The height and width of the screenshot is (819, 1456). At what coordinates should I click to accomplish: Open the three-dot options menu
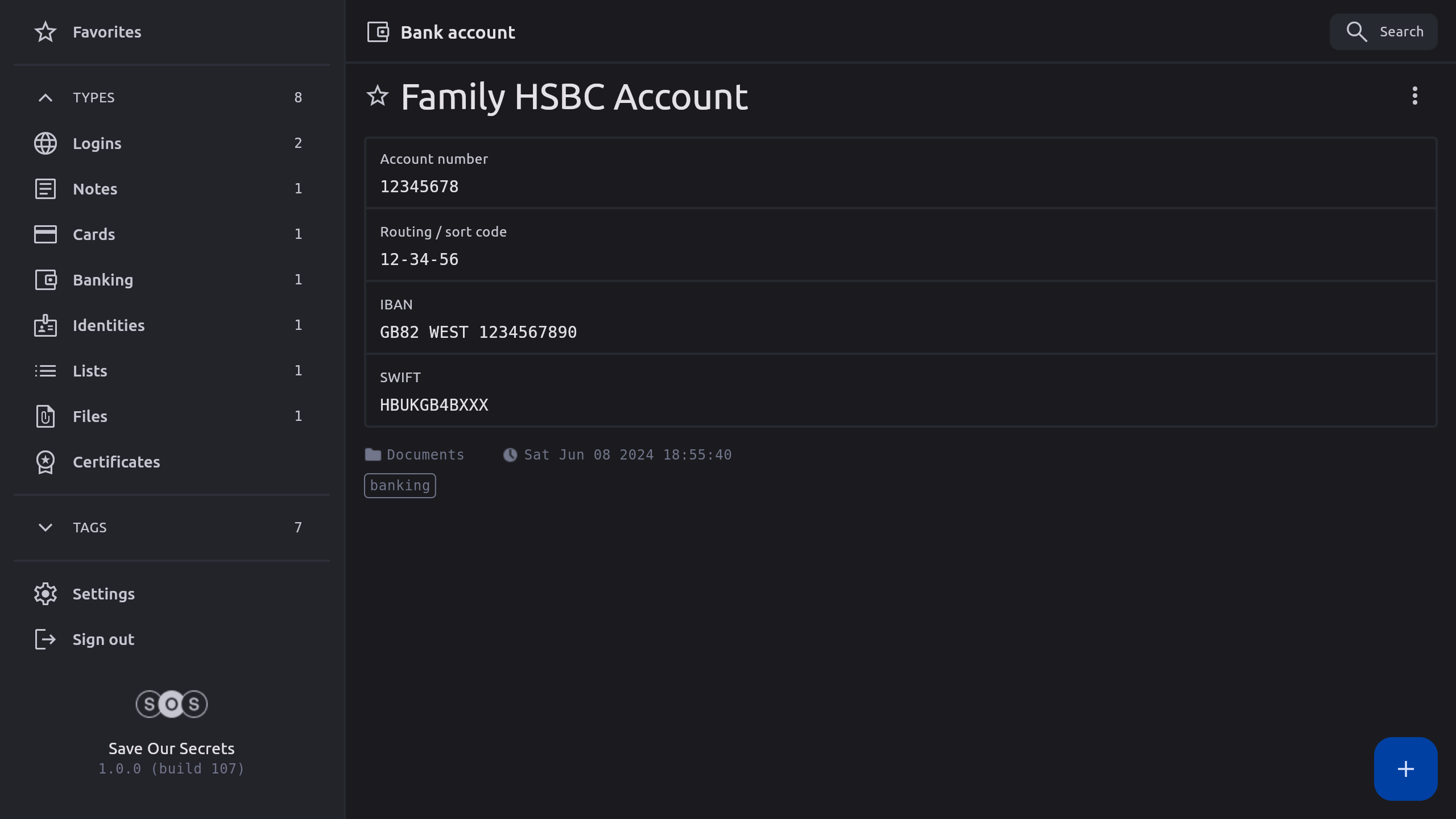pyautogui.click(x=1414, y=96)
